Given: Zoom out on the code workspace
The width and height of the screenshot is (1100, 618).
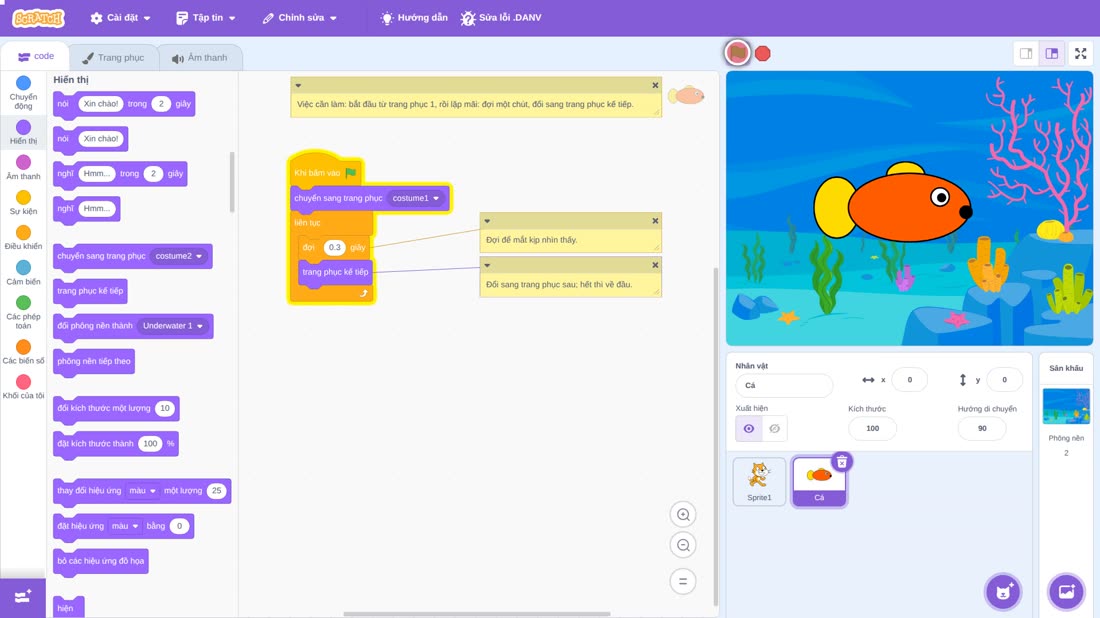Looking at the screenshot, I should pos(683,545).
